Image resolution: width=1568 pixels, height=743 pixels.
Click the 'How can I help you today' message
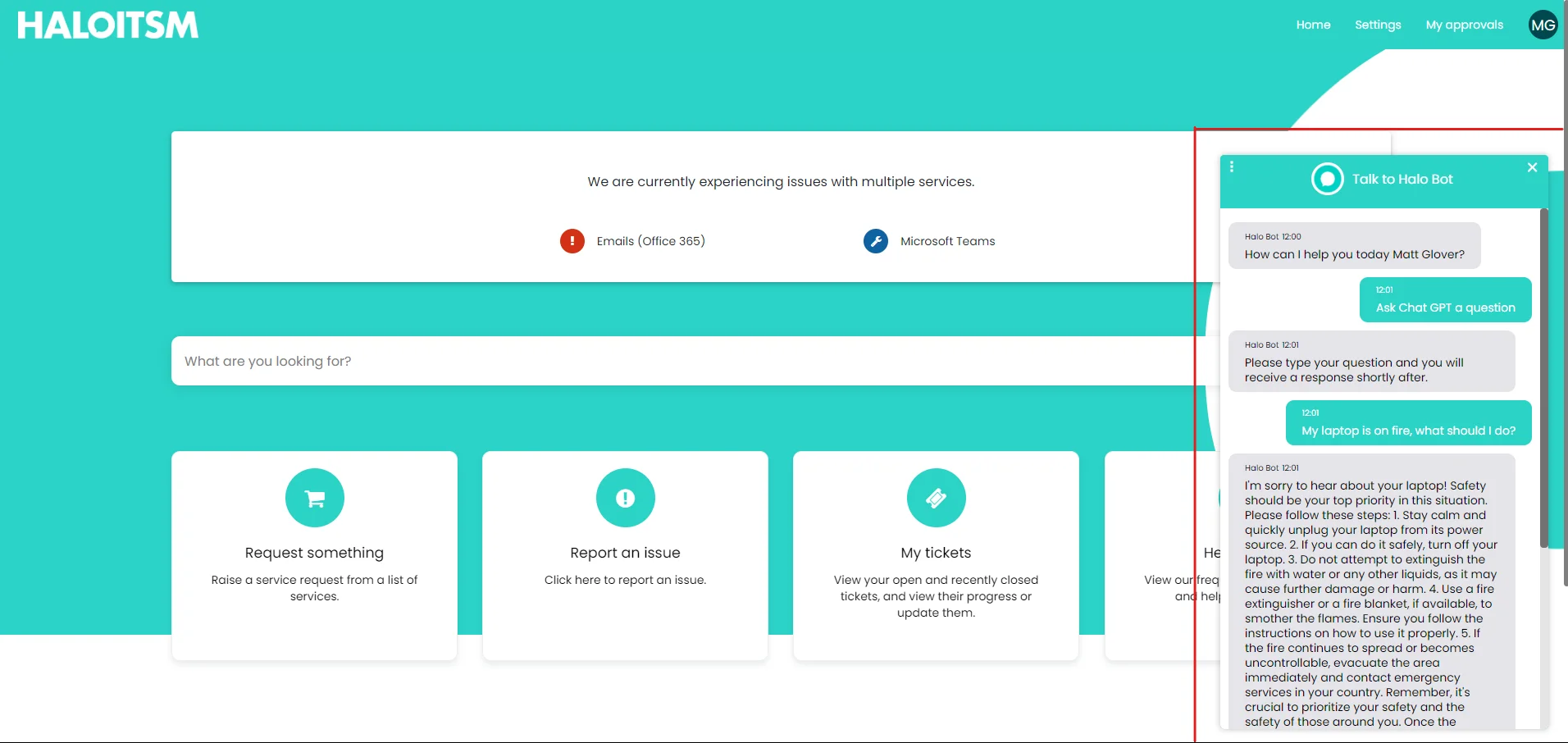(1355, 245)
